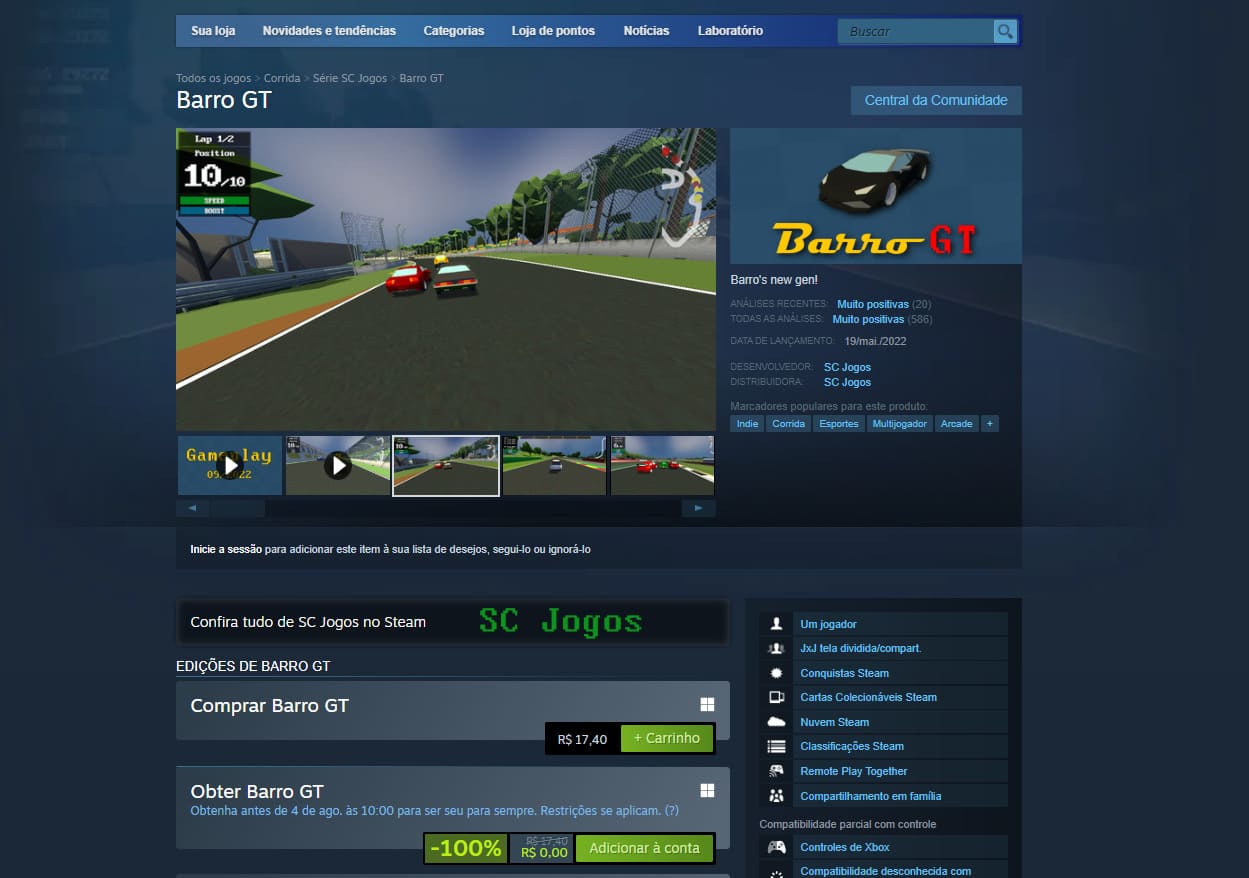
Task: Click the thumbnail strip scrollbar handle
Action: (x=238, y=508)
